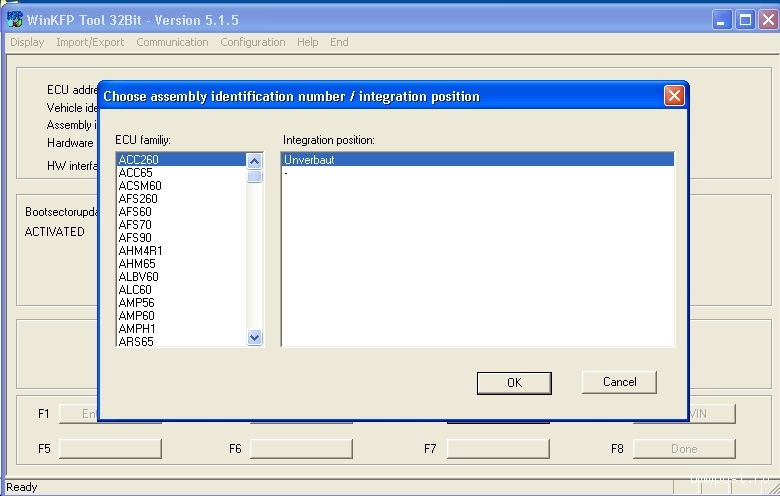Click the WinKFP title bar icon
This screenshot has height=496, width=780.
pos(15,19)
